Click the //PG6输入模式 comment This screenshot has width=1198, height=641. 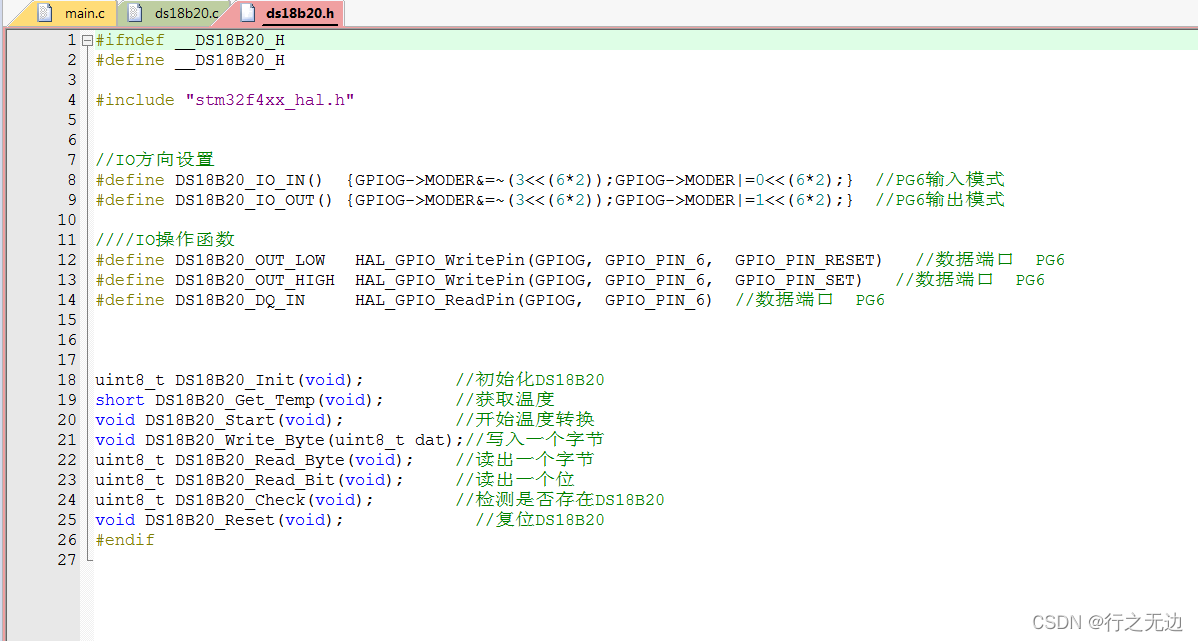click(940, 180)
